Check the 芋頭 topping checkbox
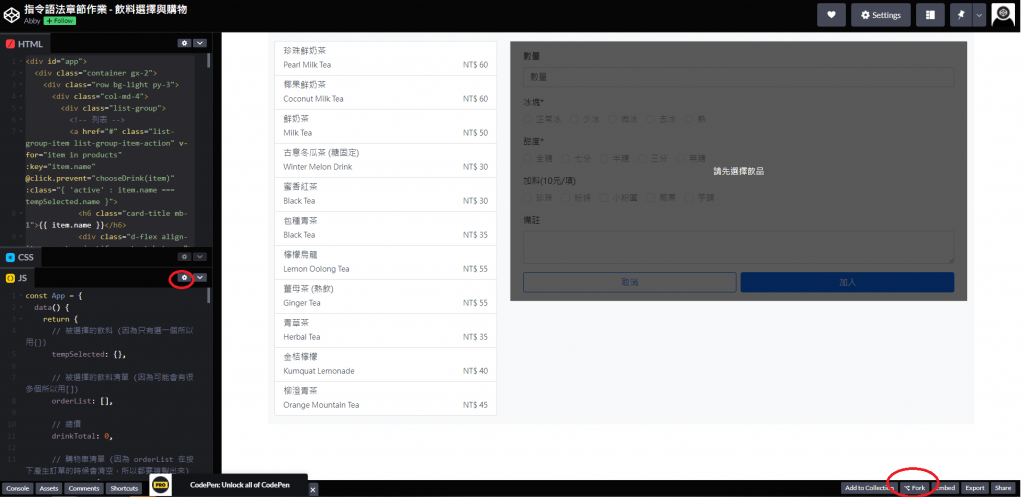 click(689, 197)
